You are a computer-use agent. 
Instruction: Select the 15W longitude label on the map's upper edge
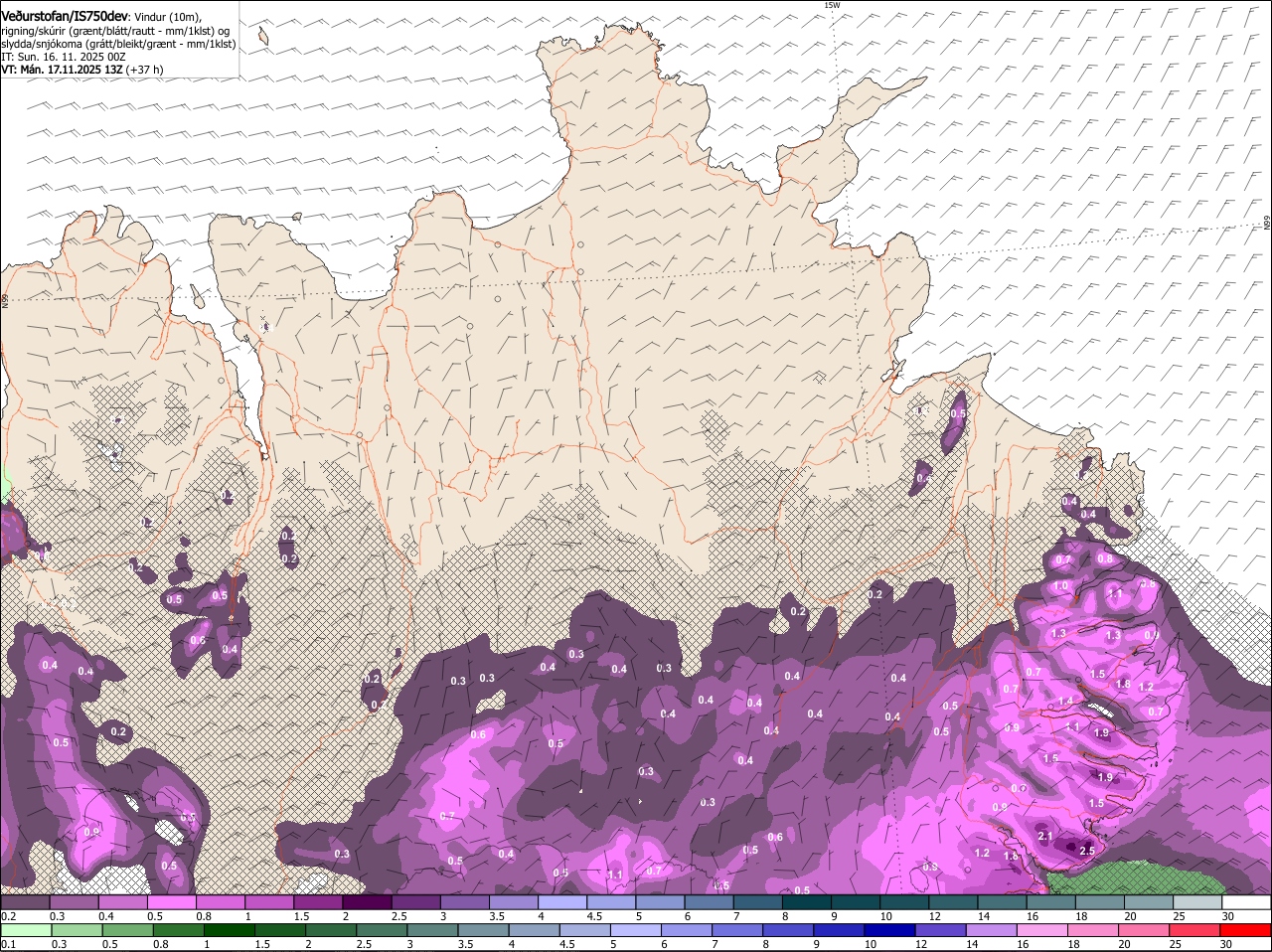pyautogui.click(x=832, y=5)
